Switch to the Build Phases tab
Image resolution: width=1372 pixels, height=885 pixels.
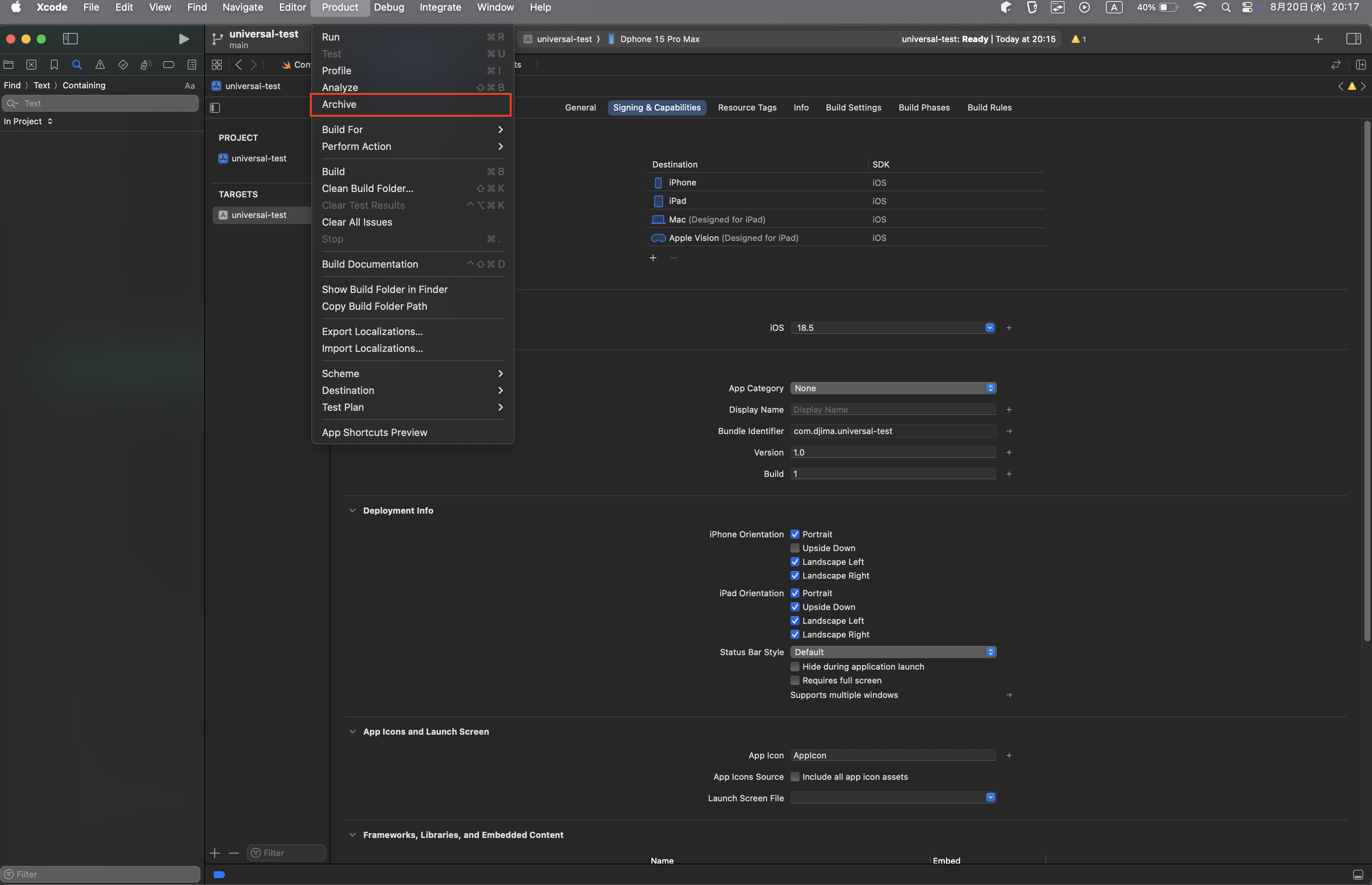(924, 107)
